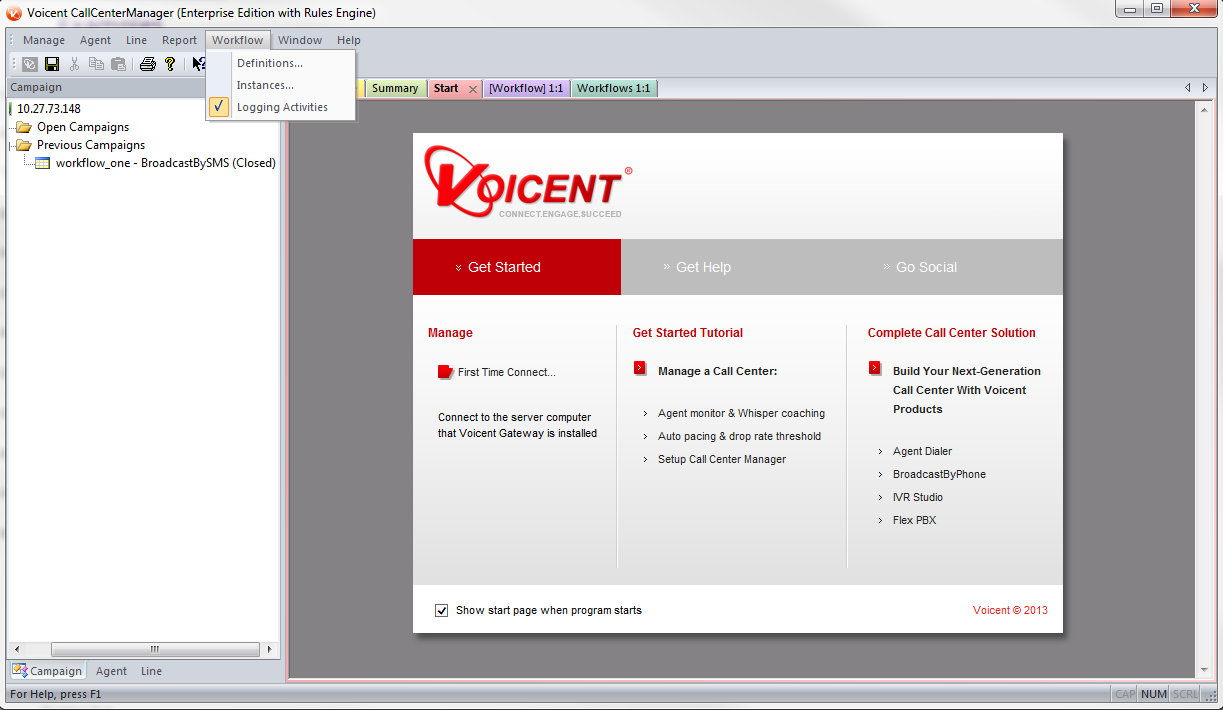This screenshot has height=710, width=1223.
Task: Click the Campaign panel scroll left arrow
Action: 16,649
